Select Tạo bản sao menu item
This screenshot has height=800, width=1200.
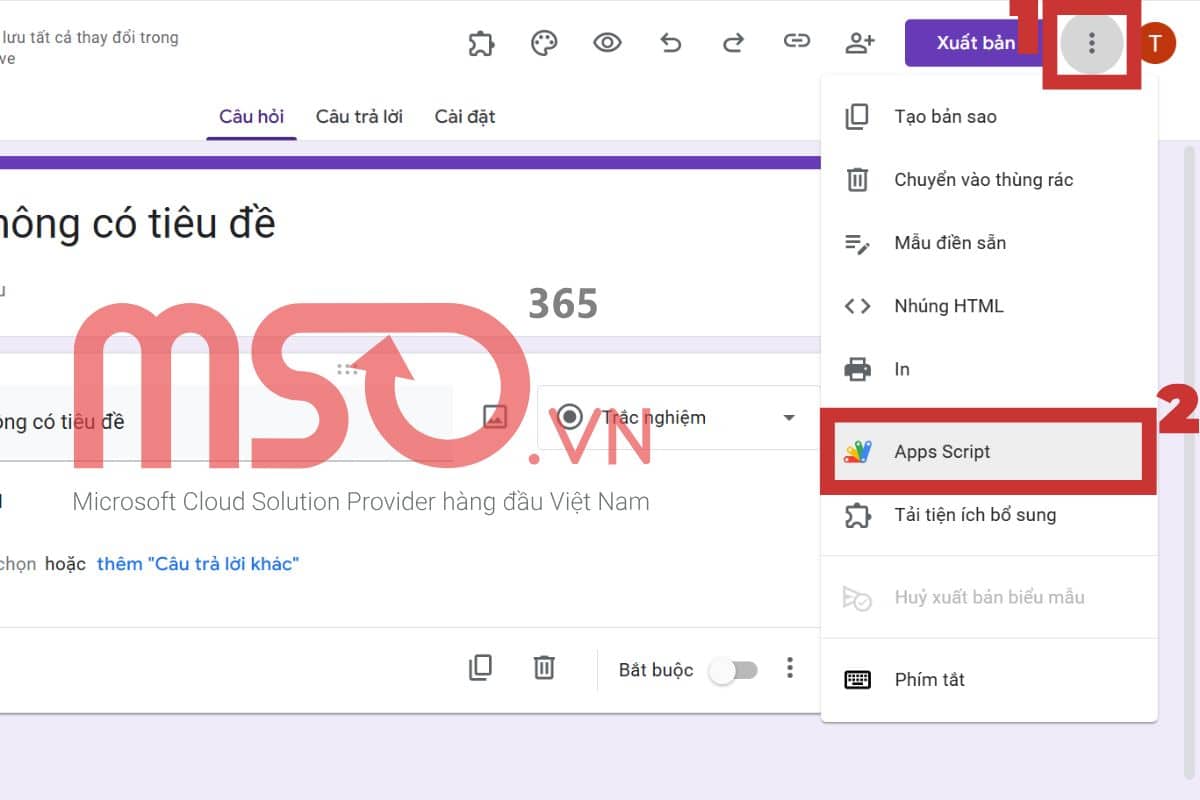pos(989,117)
